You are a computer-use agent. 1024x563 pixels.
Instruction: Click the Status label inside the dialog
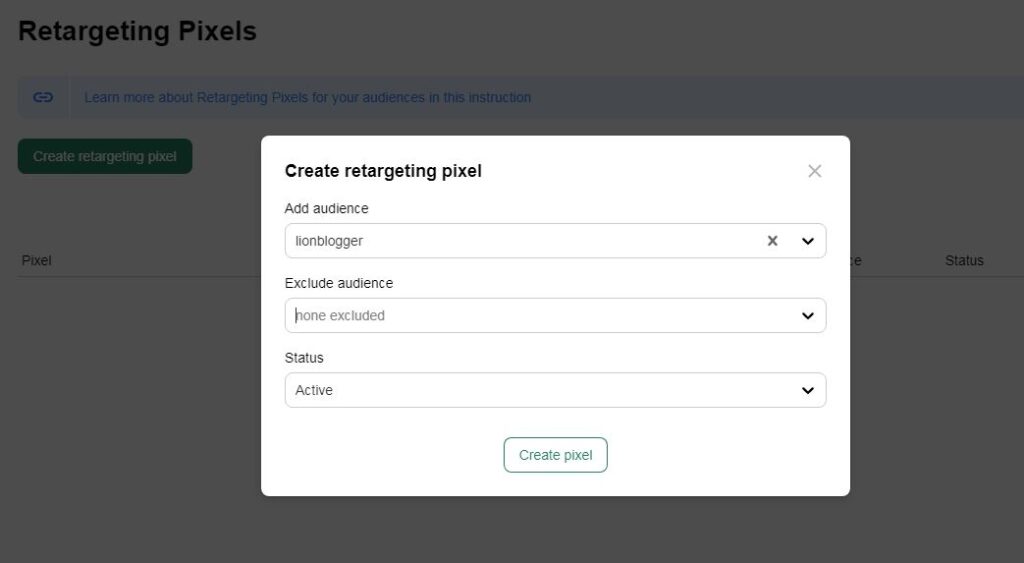(x=304, y=358)
